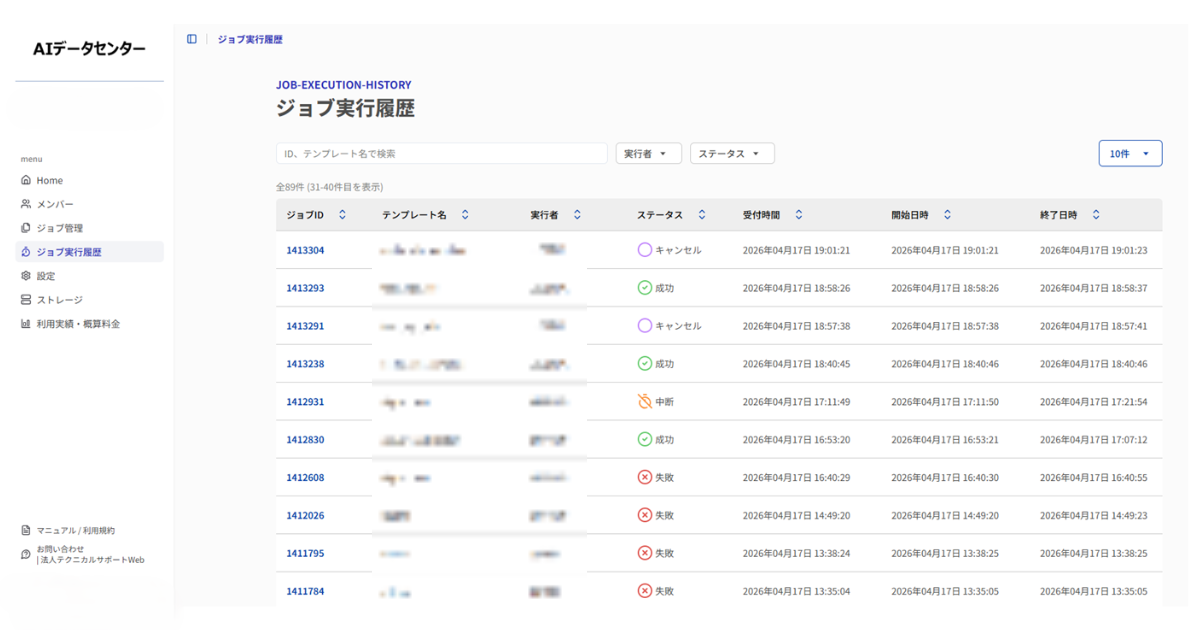Sort by 実行者 column arrows icon
Image resolution: width=1200 pixels, height=630 pixels.
(x=577, y=215)
